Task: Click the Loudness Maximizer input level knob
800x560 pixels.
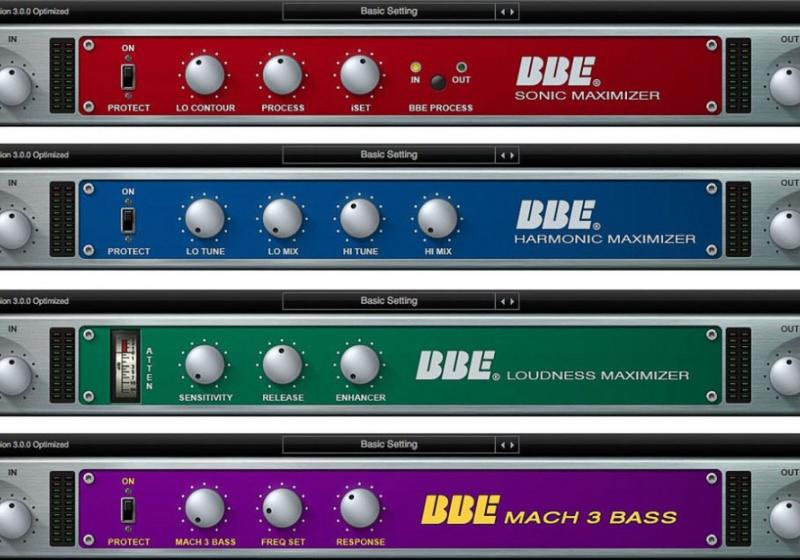Action: click(13, 376)
